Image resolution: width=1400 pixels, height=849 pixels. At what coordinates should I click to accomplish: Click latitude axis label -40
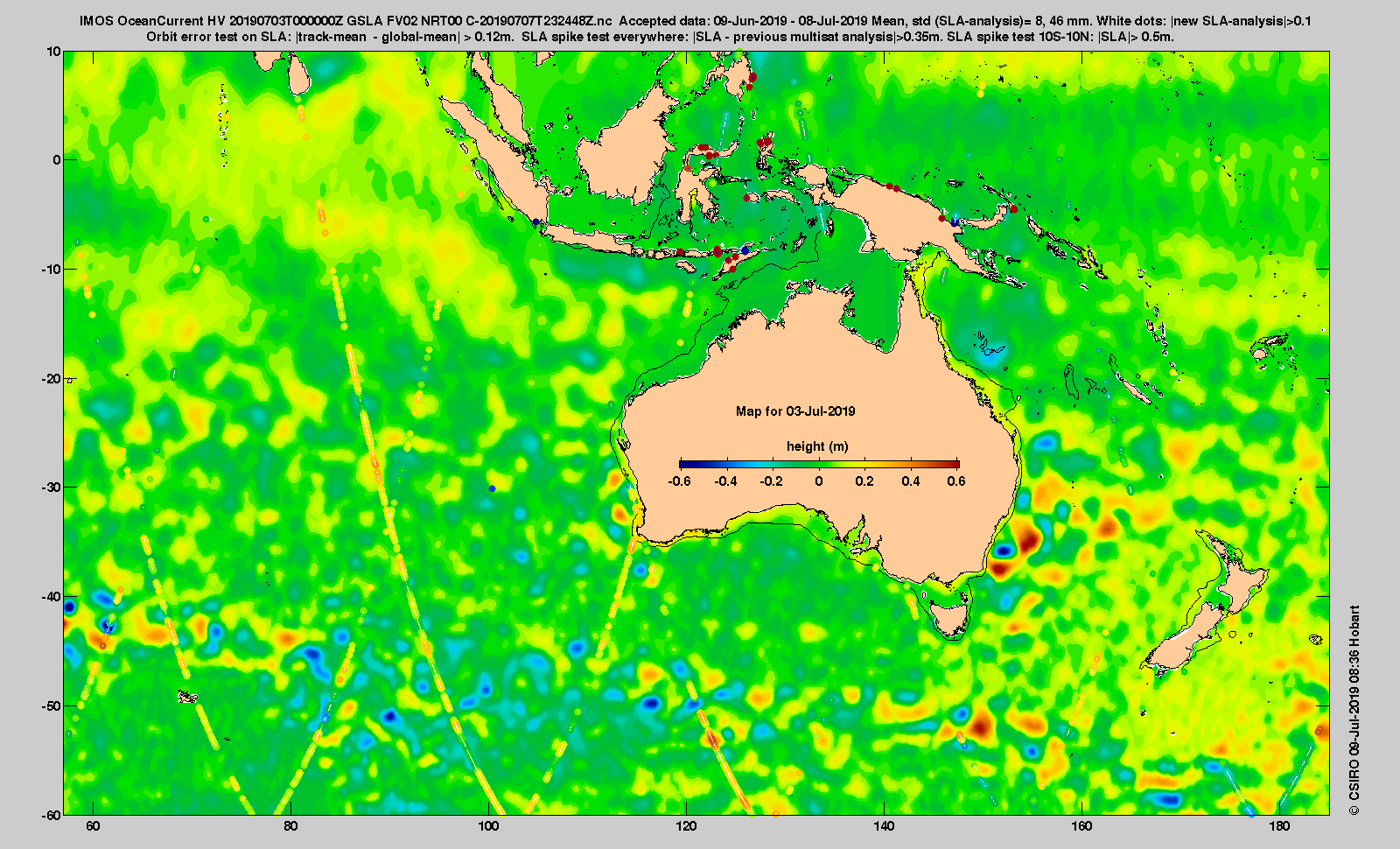point(52,597)
